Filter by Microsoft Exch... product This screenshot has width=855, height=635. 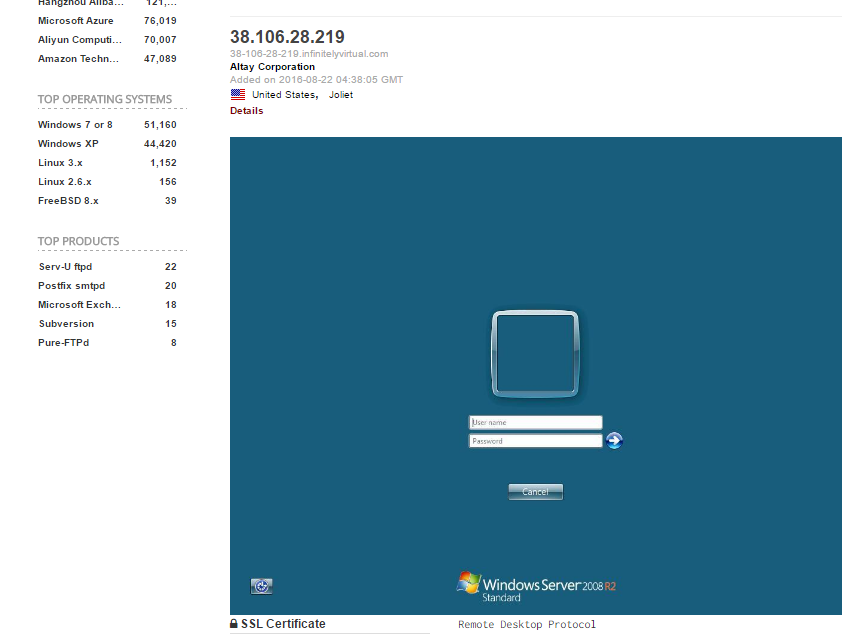click(80, 305)
